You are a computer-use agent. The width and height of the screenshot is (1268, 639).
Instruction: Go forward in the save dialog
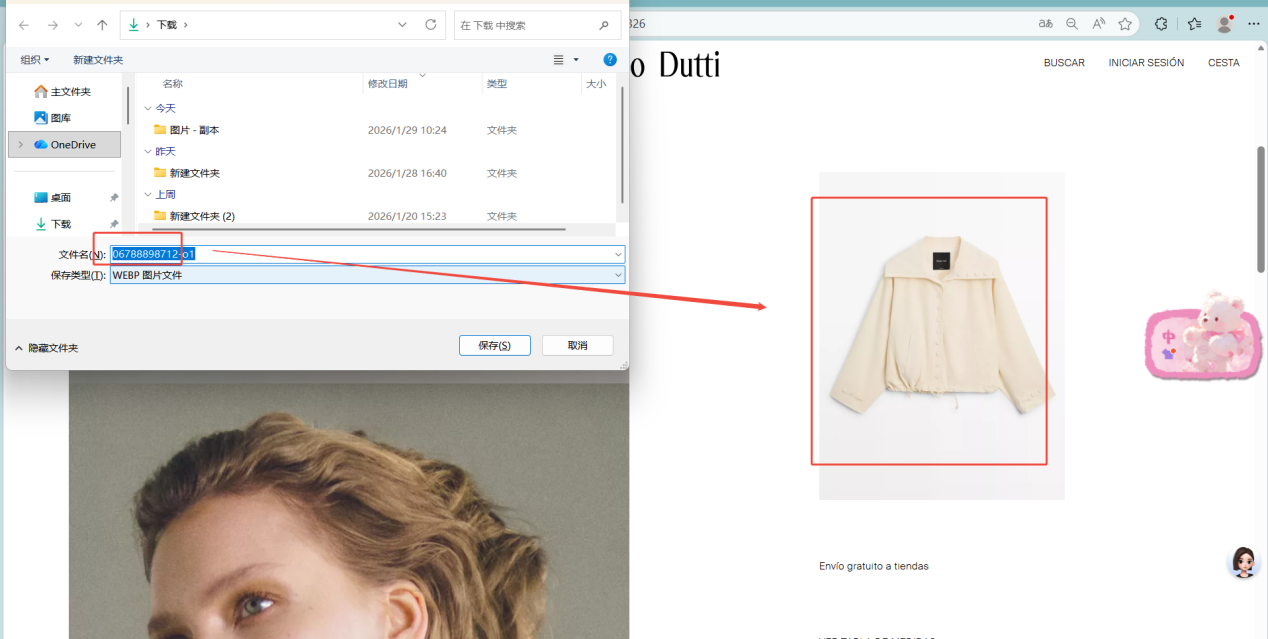coord(53,24)
